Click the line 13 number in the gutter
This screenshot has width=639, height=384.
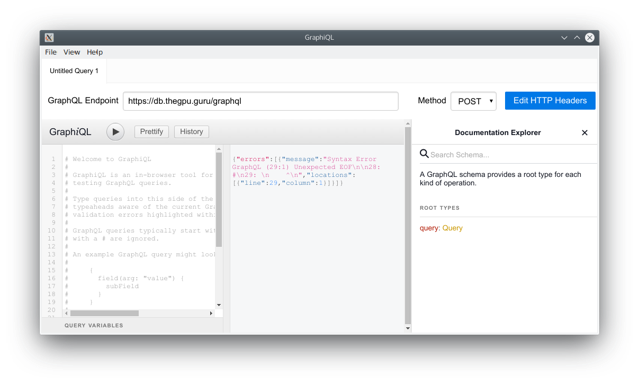point(51,254)
